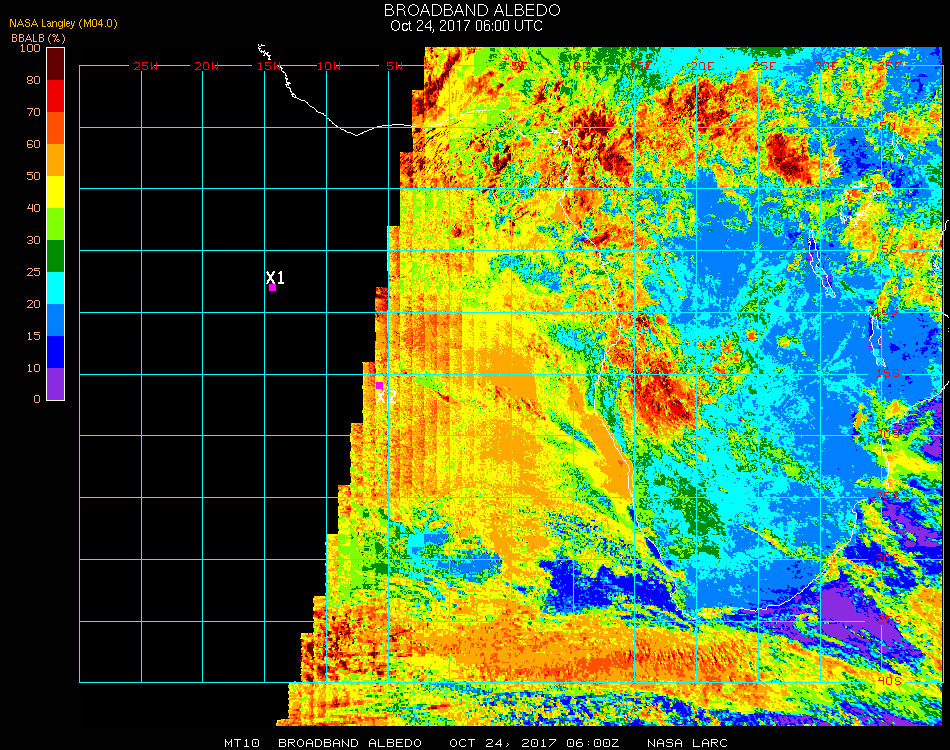Click the 'BROADBAND ALBEDO' title at top

tap(472, 10)
